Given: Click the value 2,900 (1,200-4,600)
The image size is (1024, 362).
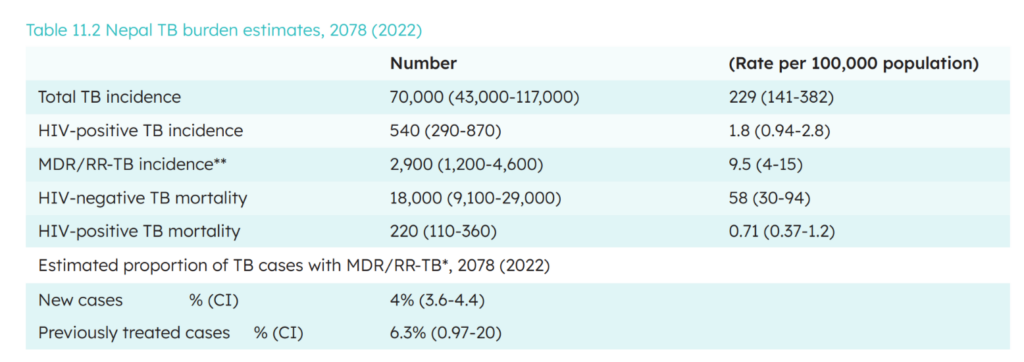Looking at the screenshot, I should tap(466, 164).
